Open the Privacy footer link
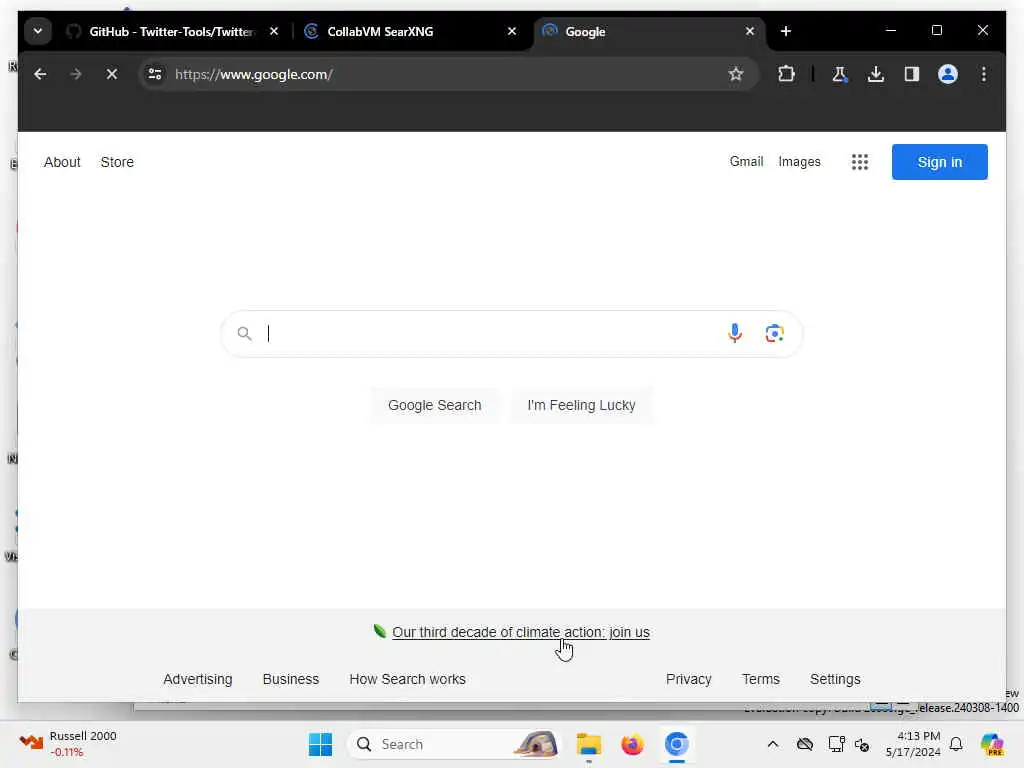 pos(688,679)
